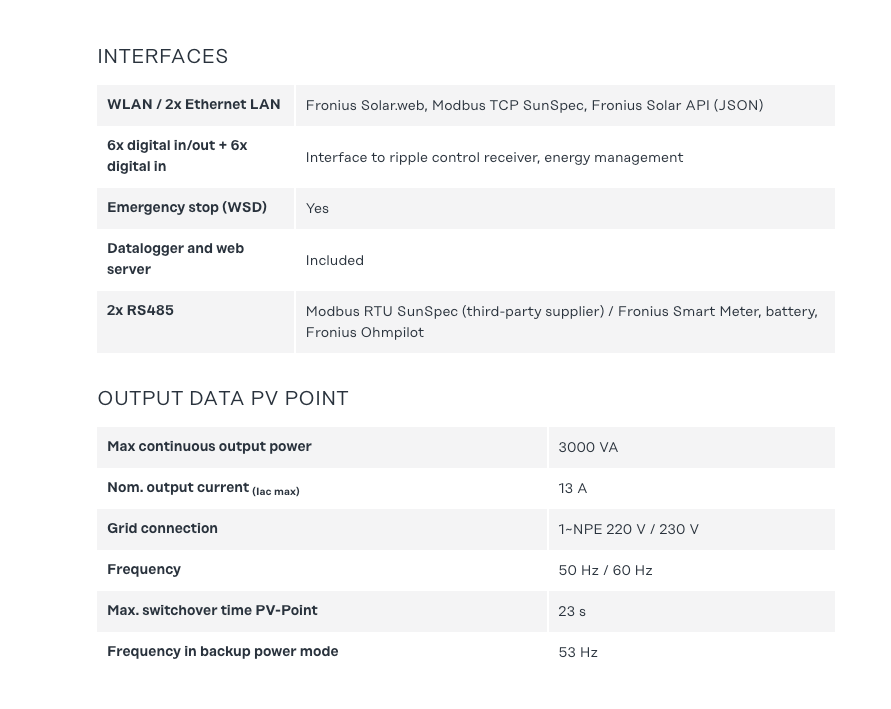Click the 53 Hz backup frequency value
This screenshot has height=709, width=891.
pos(578,652)
